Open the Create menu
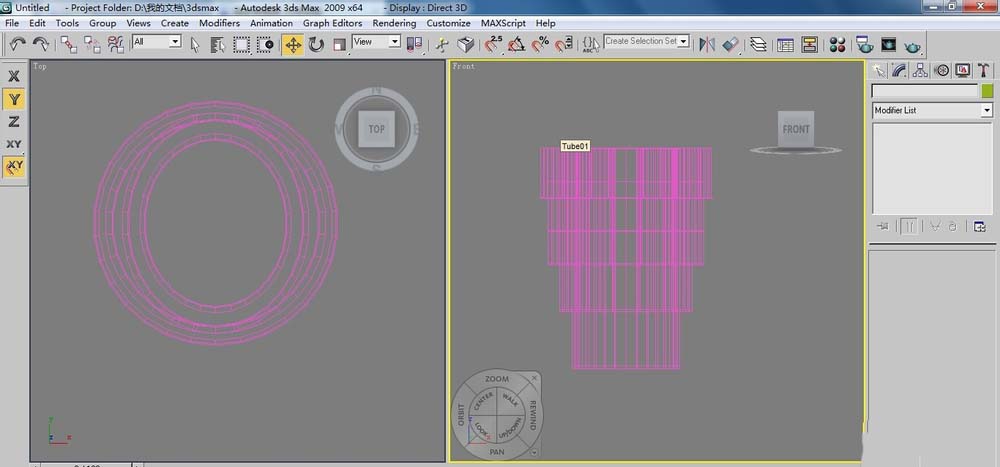1000x467 pixels. 175,23
